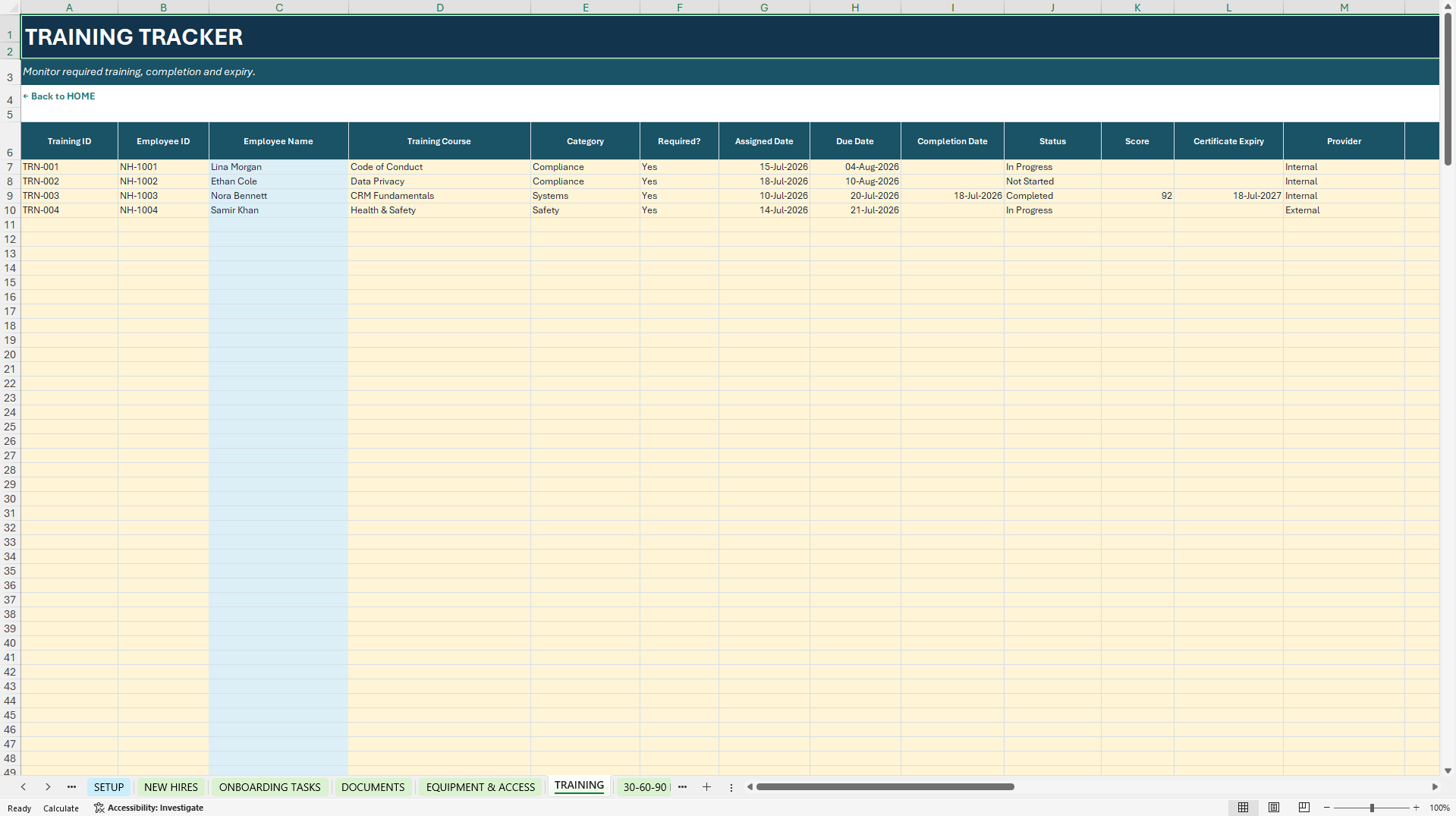Screen dimensions: 1456x816
Task: Go to next sheet tab arrow
Action: [x=48, y=787]
